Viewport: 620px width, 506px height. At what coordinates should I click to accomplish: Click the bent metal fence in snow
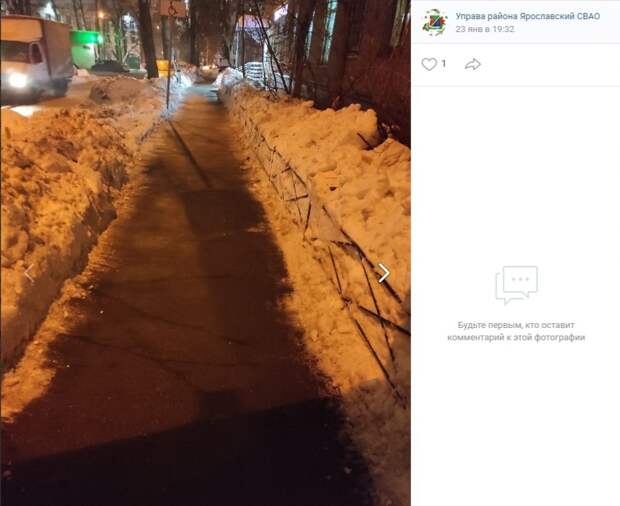[x=340, y=261]
